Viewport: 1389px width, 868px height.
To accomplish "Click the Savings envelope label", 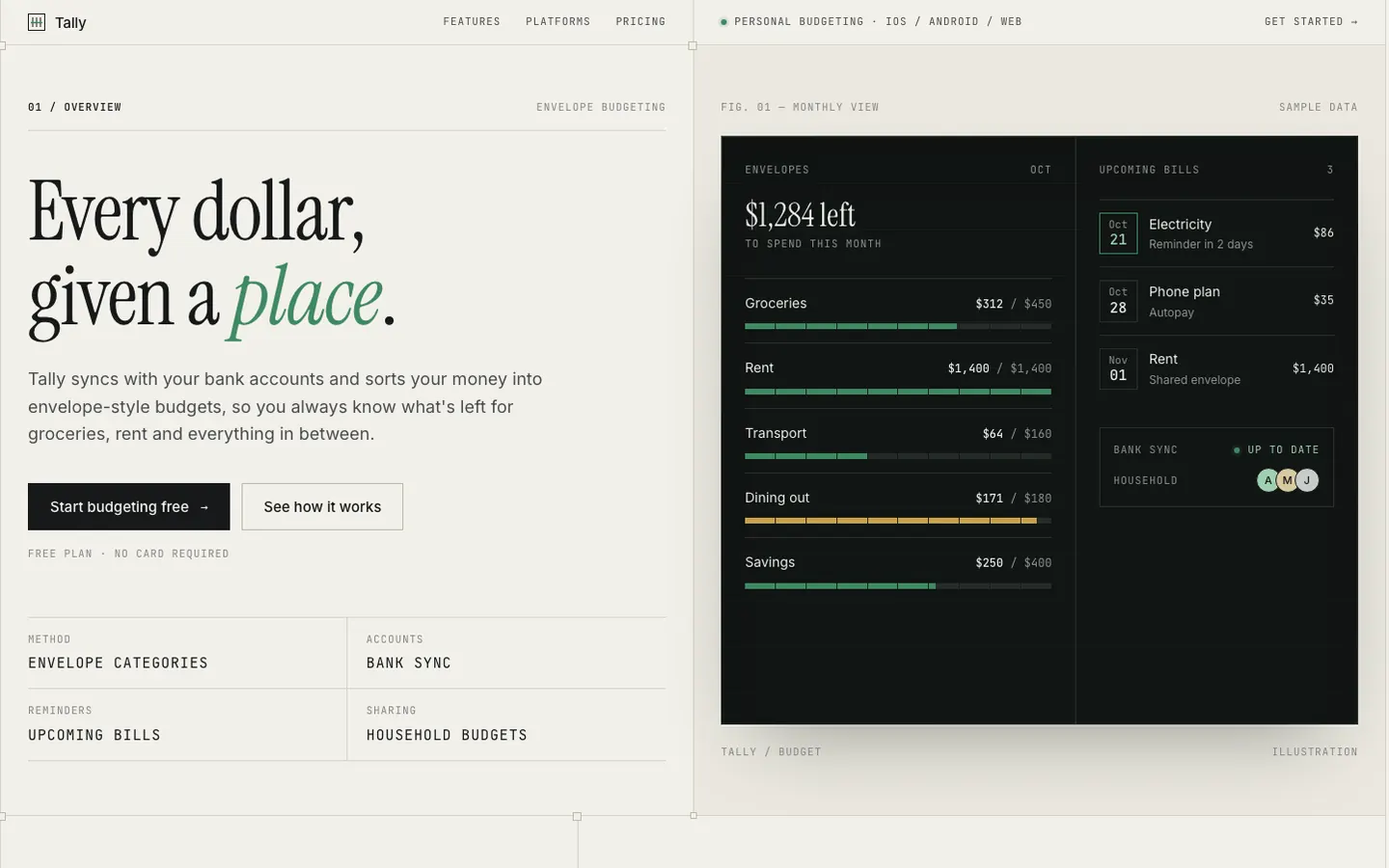I will pos(770,562).
